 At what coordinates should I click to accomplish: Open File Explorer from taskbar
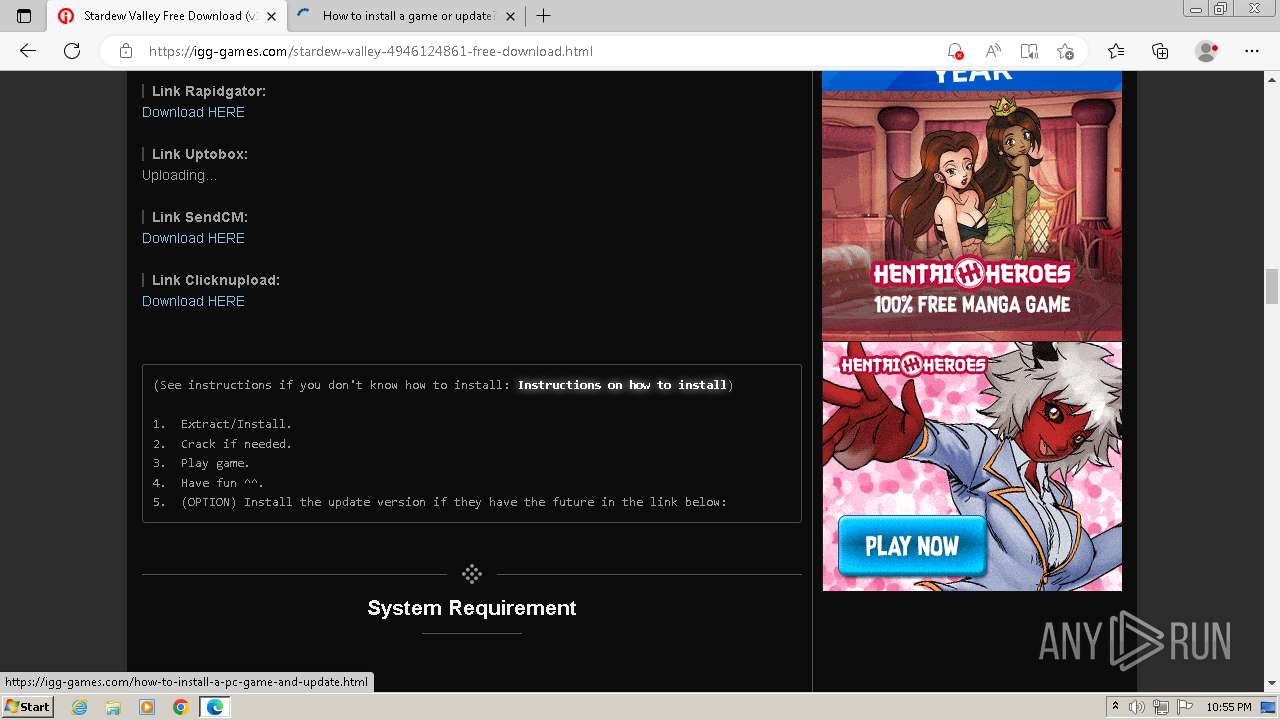click(113, 707)
